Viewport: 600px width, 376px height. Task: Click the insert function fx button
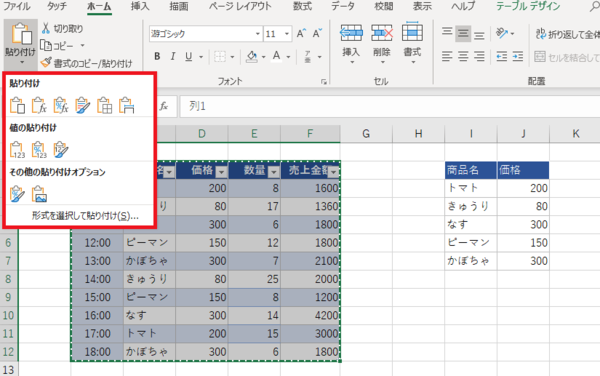tap(164, 106)
